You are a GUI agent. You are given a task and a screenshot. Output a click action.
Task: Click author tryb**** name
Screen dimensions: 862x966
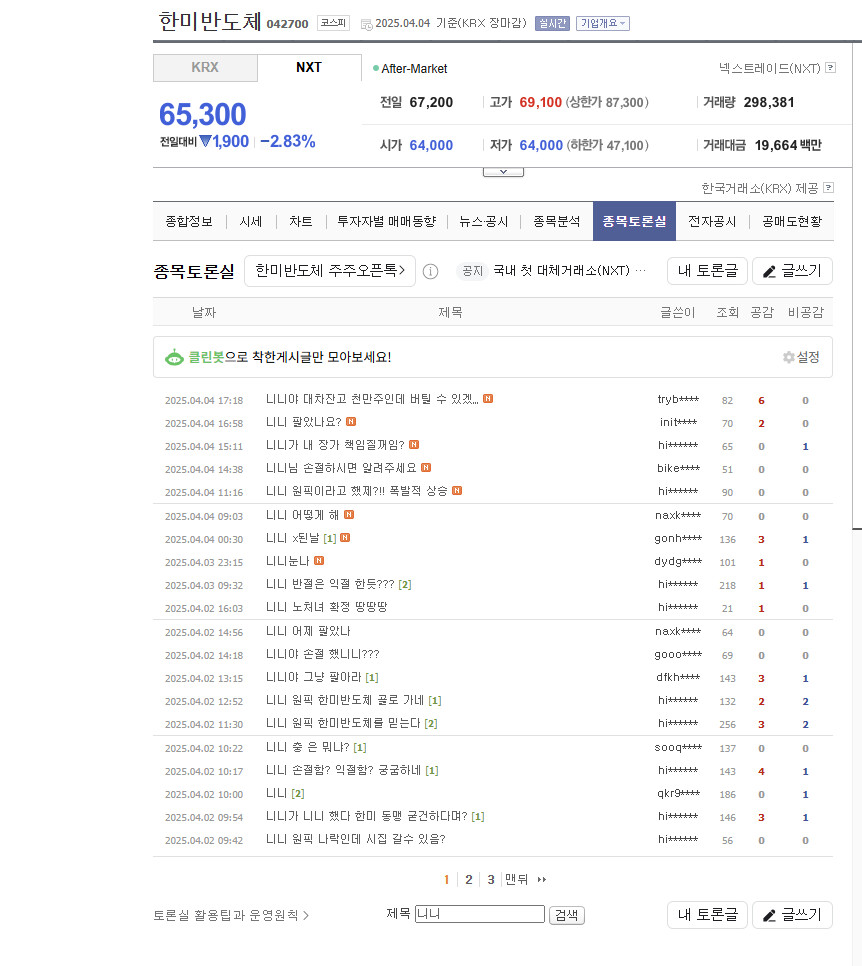[x=678, y=399]
